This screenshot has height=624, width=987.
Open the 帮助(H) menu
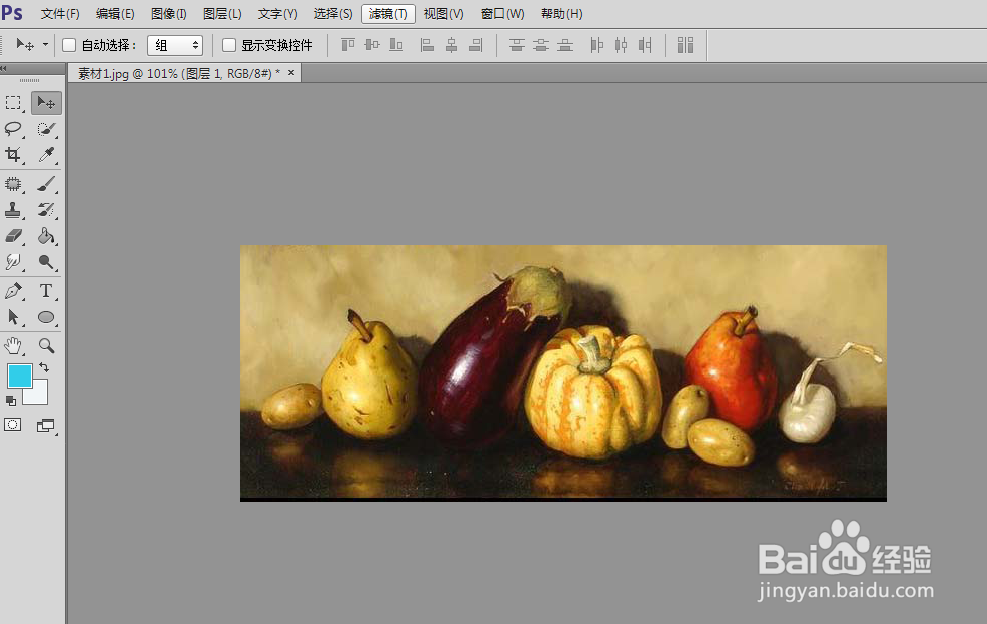[x=561, y=13]
